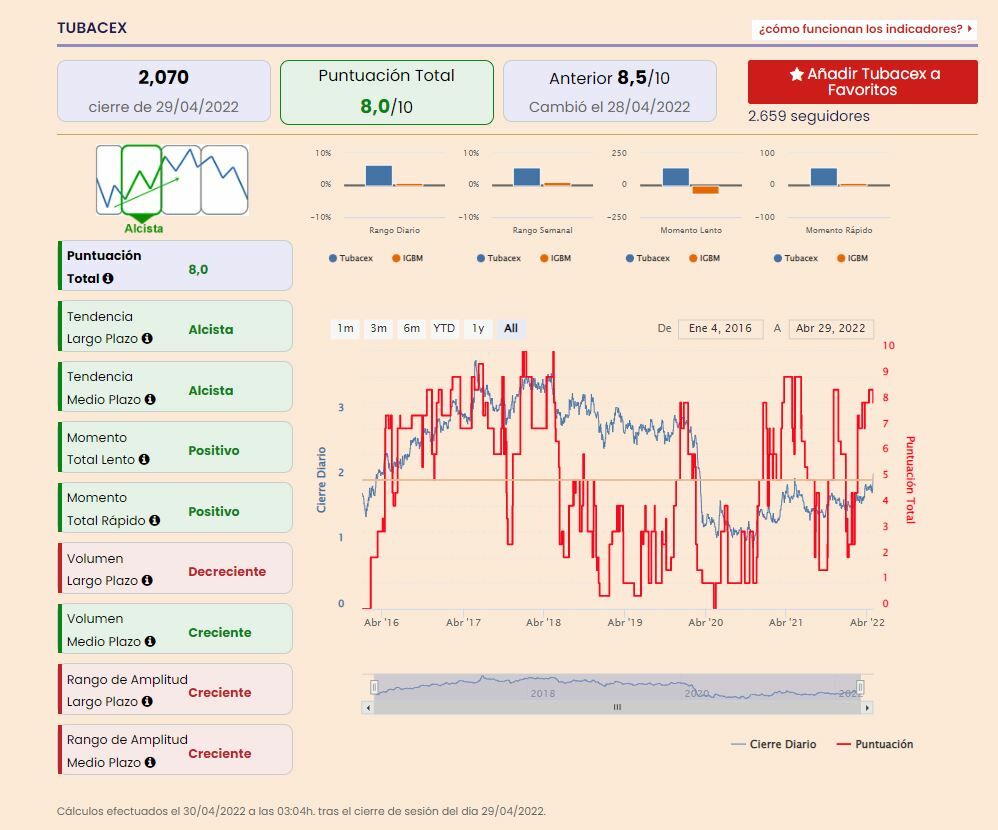Toggle IGBM legend in the Momento Rápido chart
Screen dimensions: 998x830
click(x=852, y=258)
